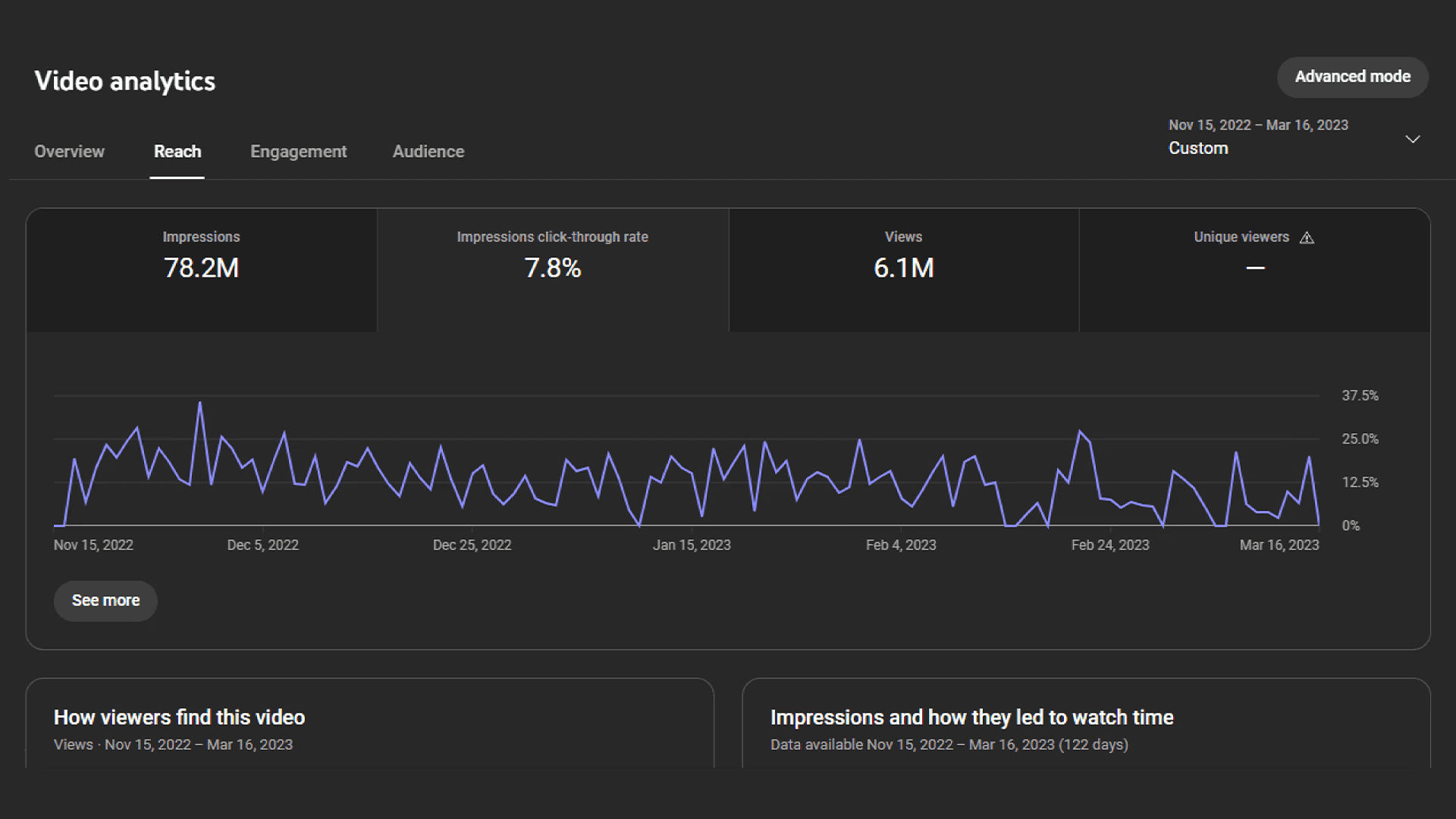Image resolution: width=1456 pixels, height=819 pixels.
Task: Click the Unique viewers warning triangle icon
Action: click(1307, 238)
